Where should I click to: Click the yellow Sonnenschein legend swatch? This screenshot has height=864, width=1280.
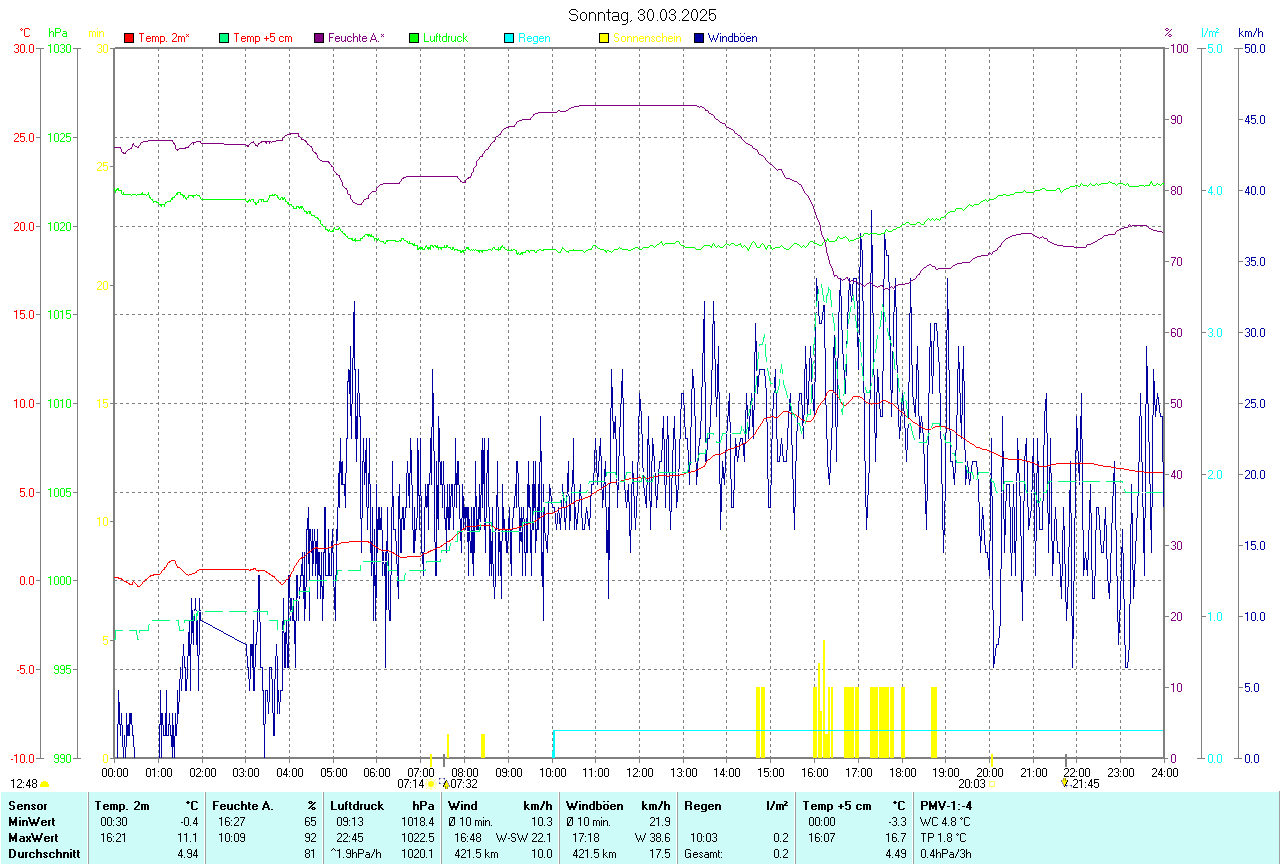(x=604, y=38)
